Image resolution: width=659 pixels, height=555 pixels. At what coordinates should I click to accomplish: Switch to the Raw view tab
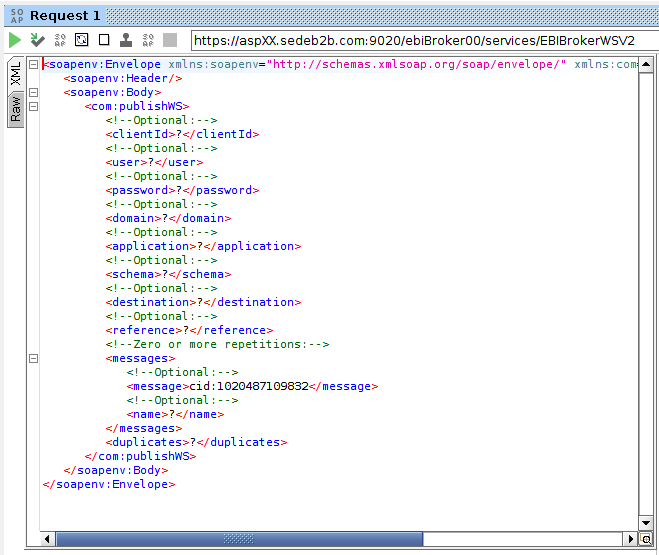coord(15,109)
